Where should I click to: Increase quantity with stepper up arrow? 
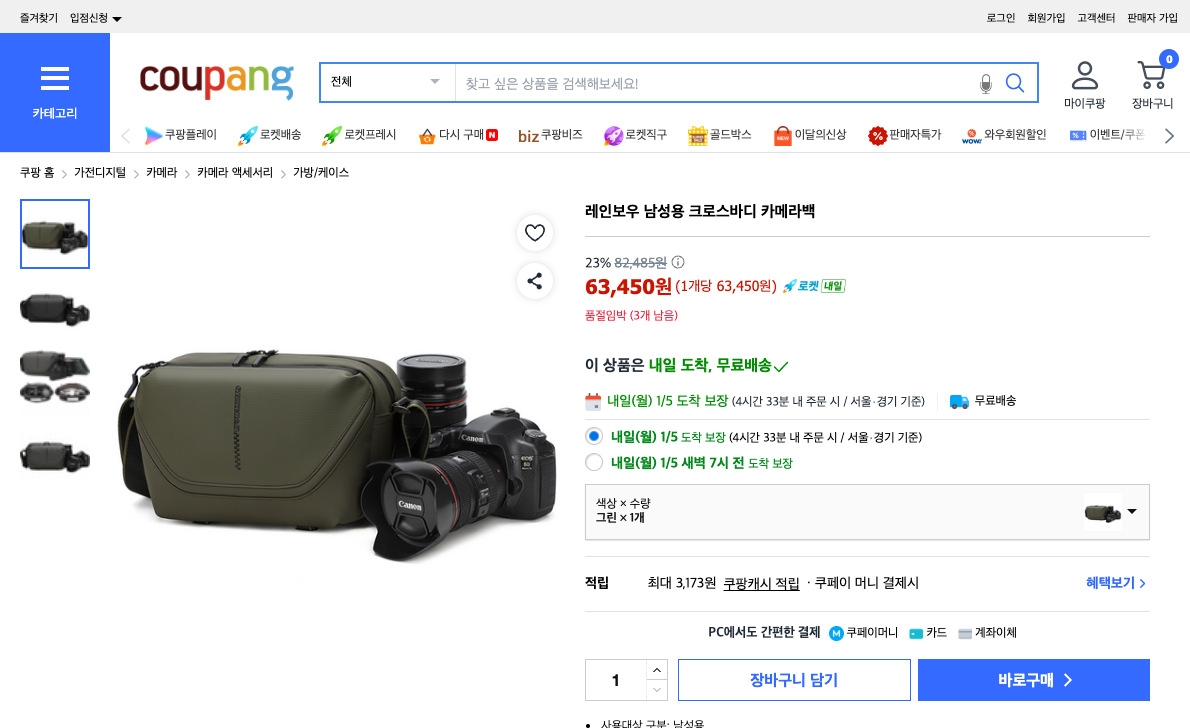pos(658,671)
